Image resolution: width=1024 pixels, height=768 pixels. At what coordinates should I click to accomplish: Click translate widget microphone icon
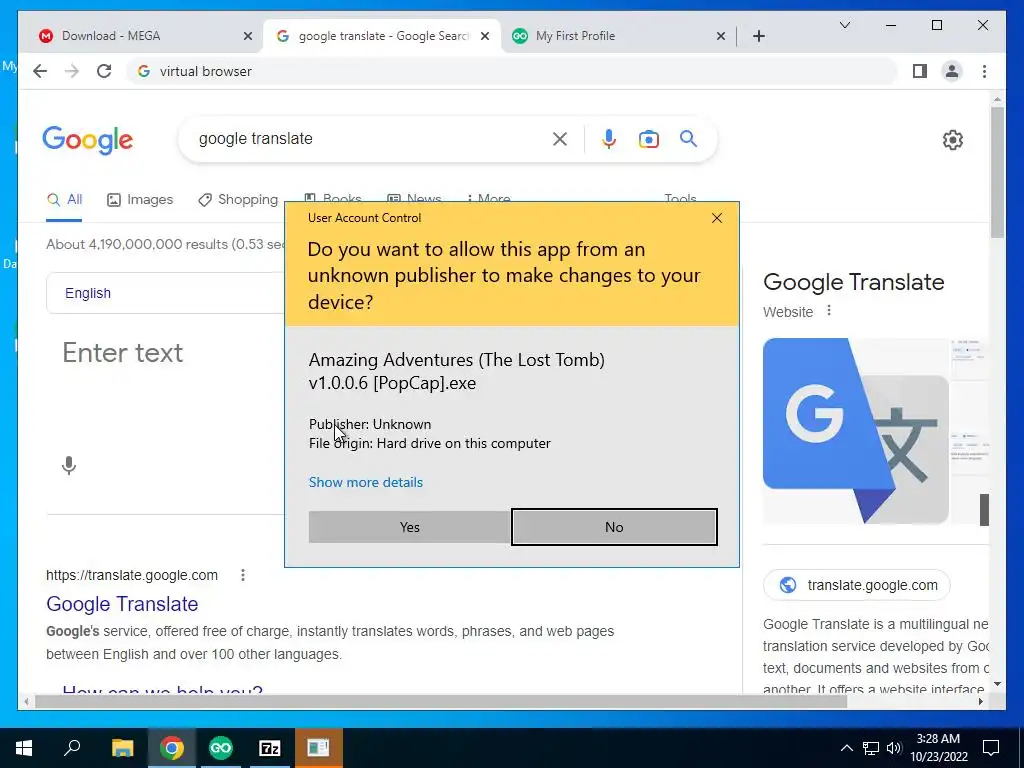(69, 466)
